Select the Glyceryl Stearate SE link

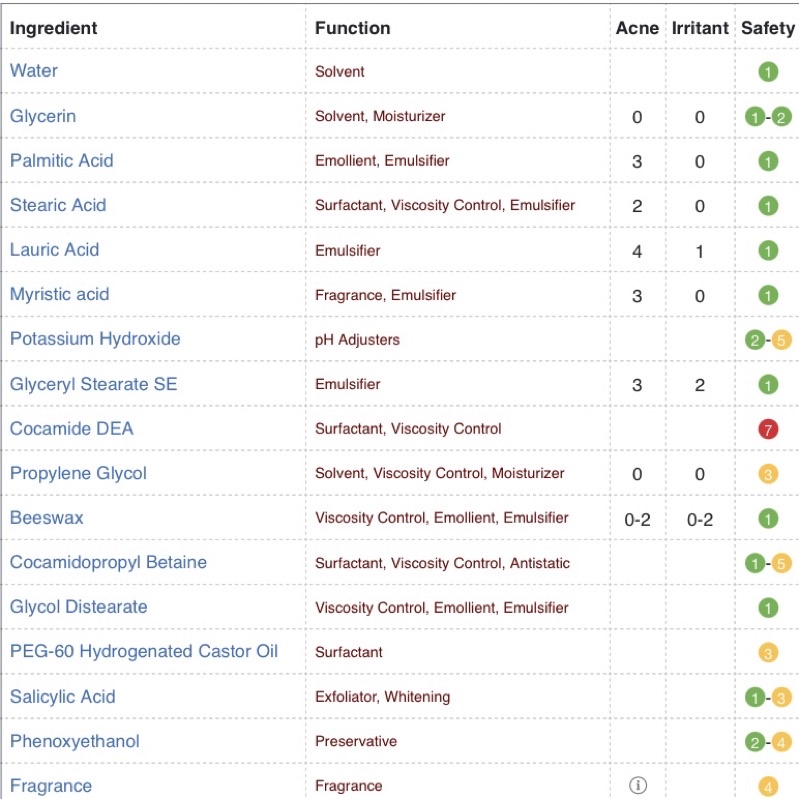point(93,384)
